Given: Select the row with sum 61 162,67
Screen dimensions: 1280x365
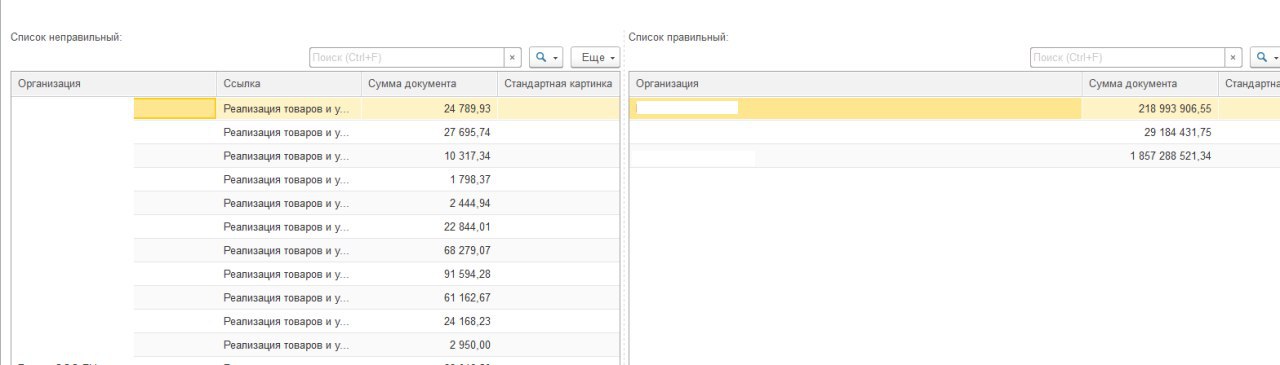Looking at the screenshot, I should (x=316, y=298).
